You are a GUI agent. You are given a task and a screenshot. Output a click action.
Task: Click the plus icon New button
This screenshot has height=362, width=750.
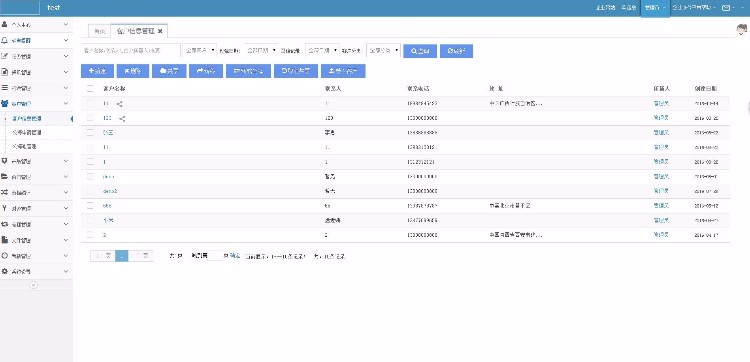pos(97,71)
